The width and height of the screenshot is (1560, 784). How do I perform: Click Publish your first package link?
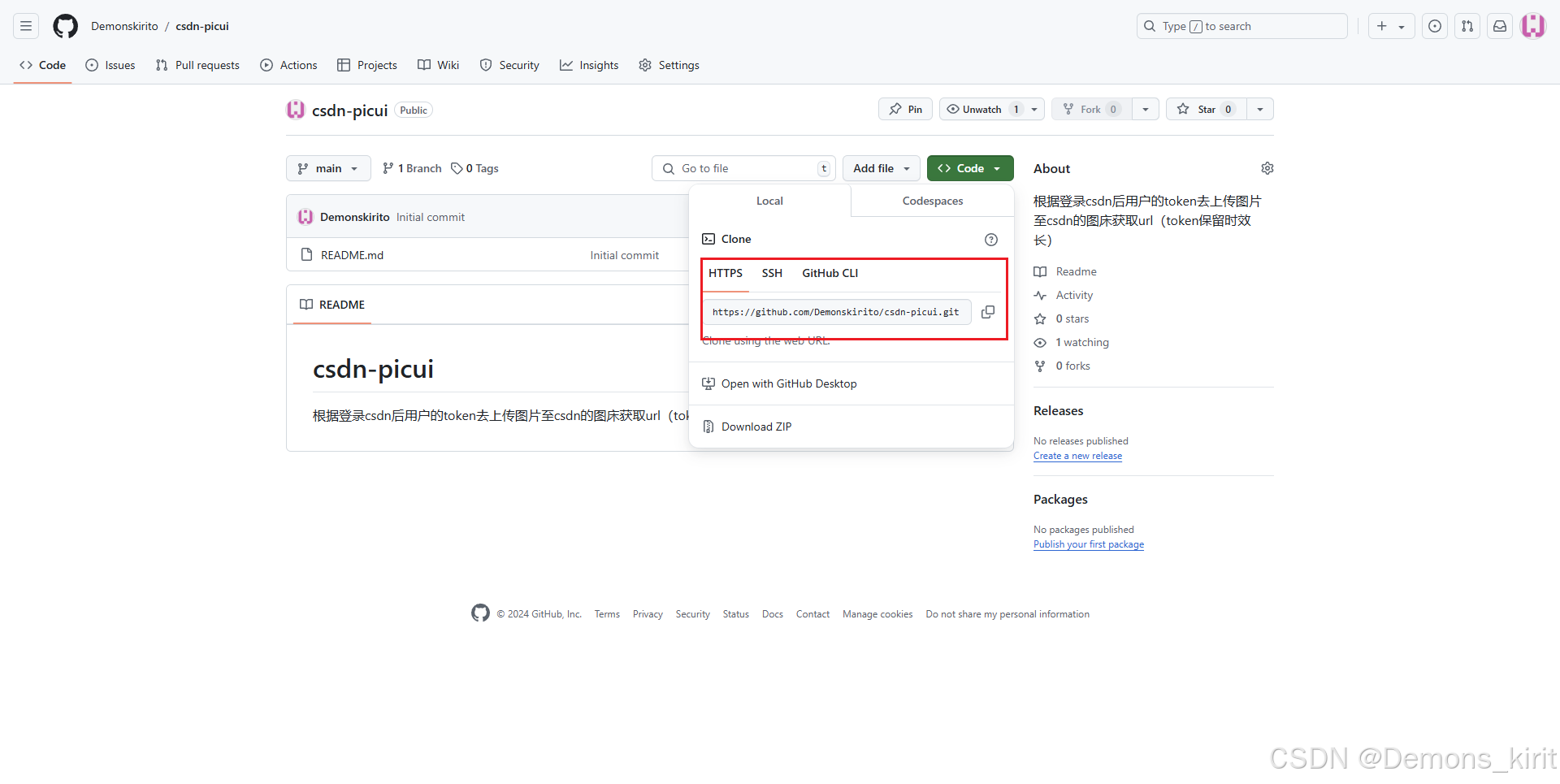1089,544
